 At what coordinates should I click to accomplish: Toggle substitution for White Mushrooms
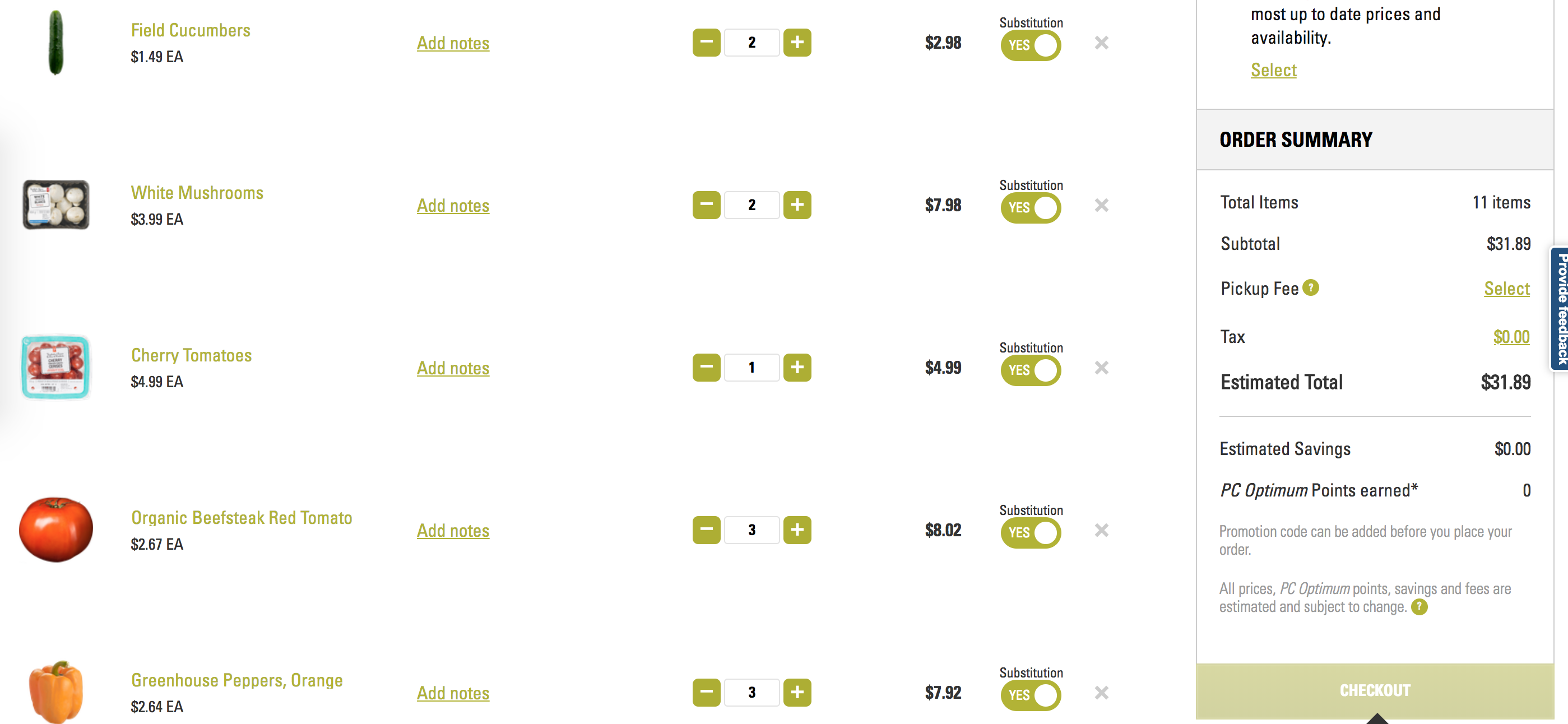[x=1031, y=208]
